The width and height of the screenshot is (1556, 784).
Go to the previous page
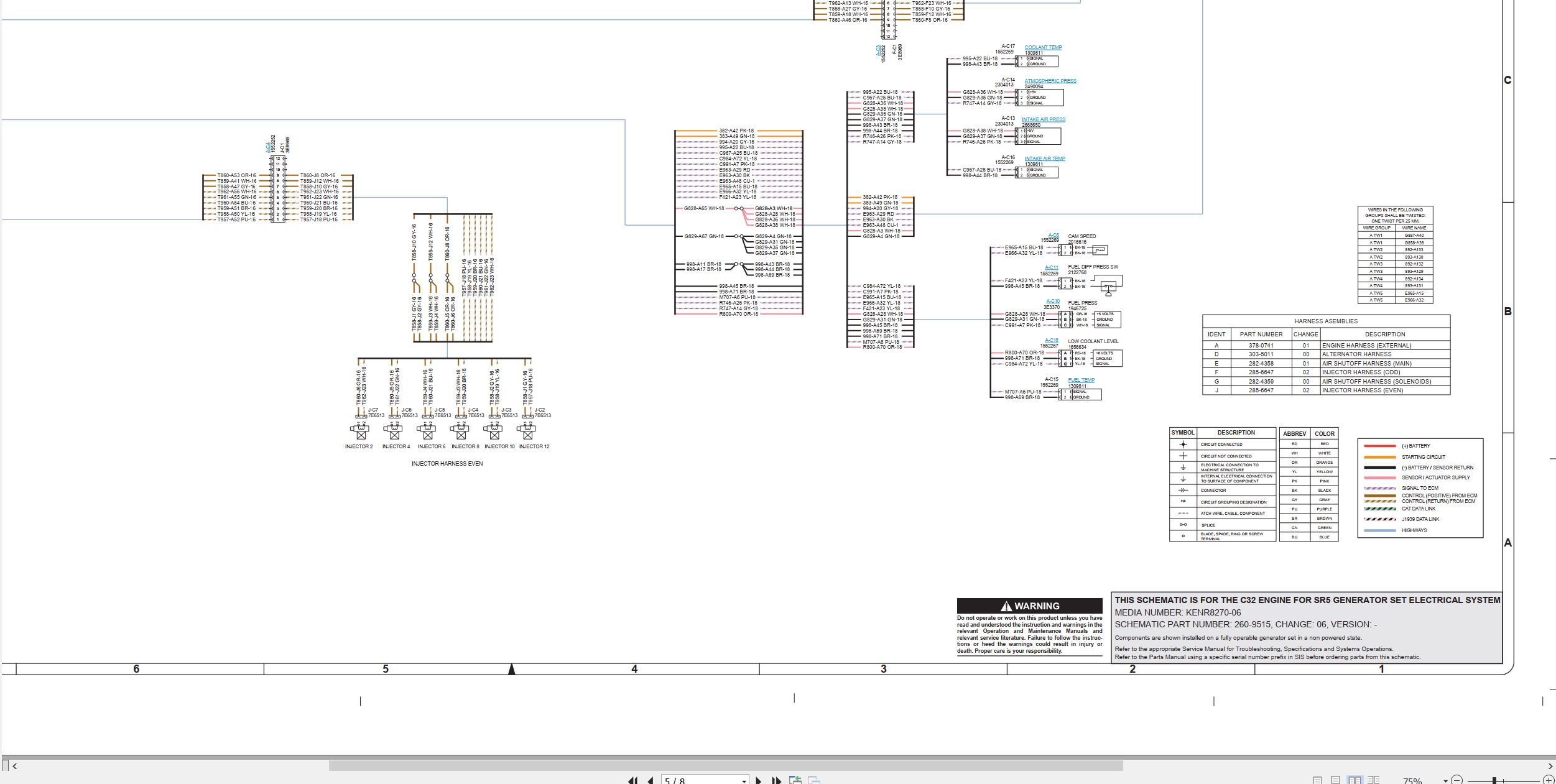click(651, 780)
